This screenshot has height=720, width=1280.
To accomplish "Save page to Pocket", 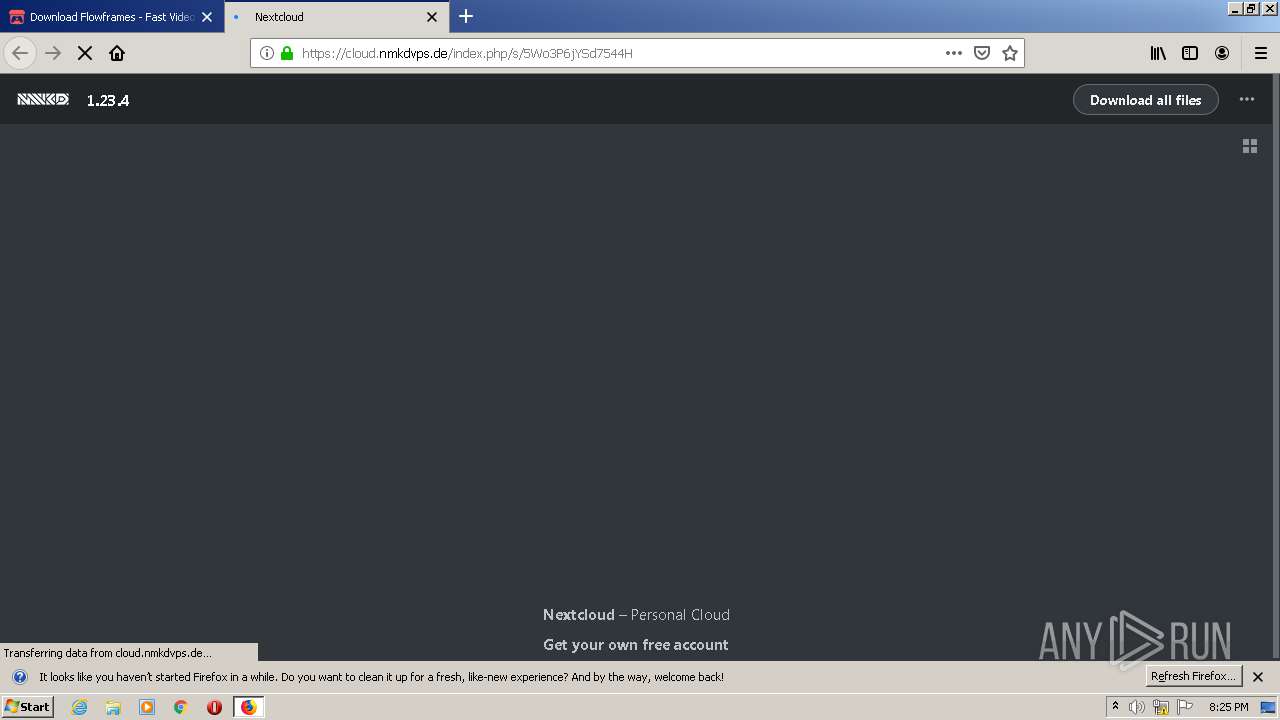I will [x=982, y=53].
